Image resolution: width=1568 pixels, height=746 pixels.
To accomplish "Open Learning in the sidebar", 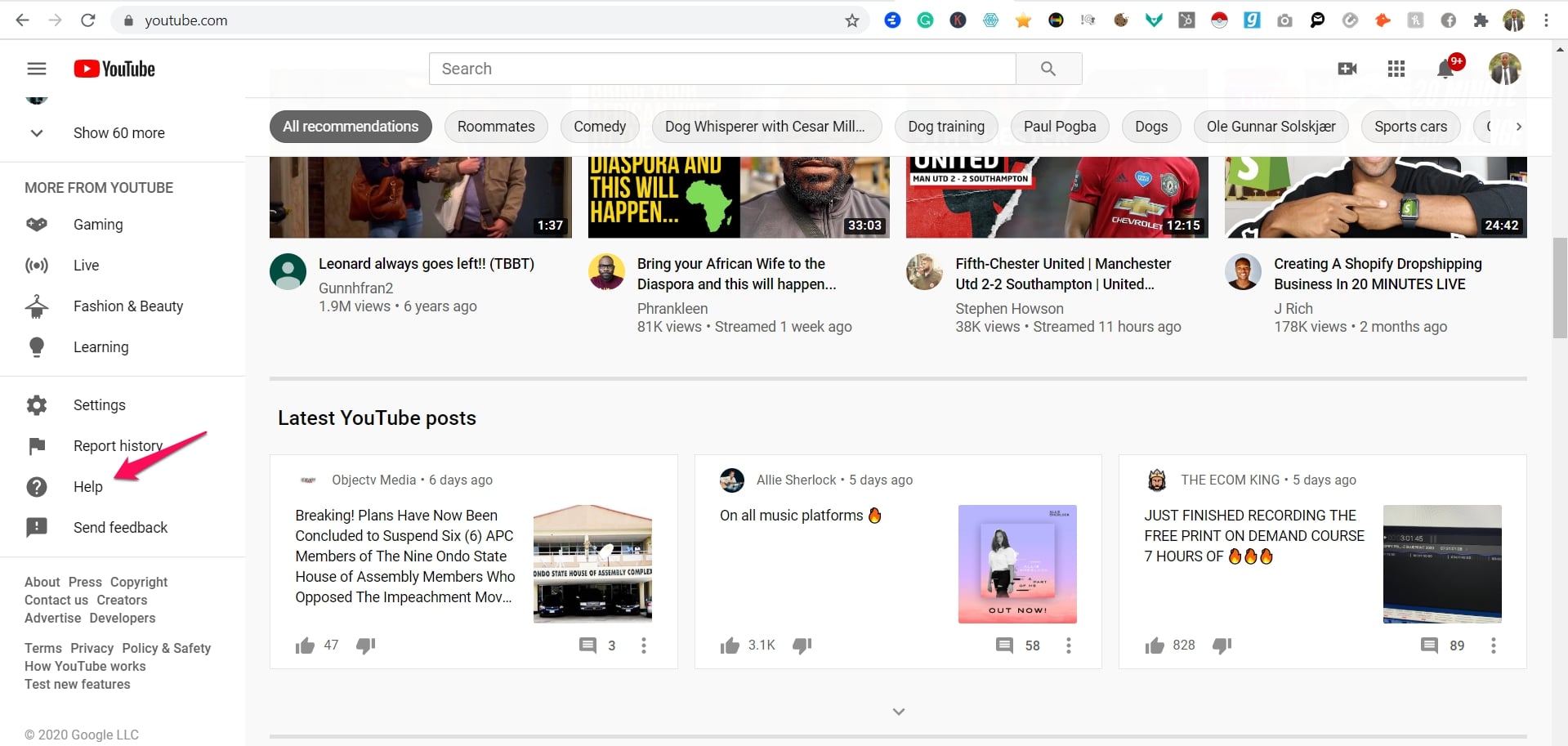I will 123,347.
